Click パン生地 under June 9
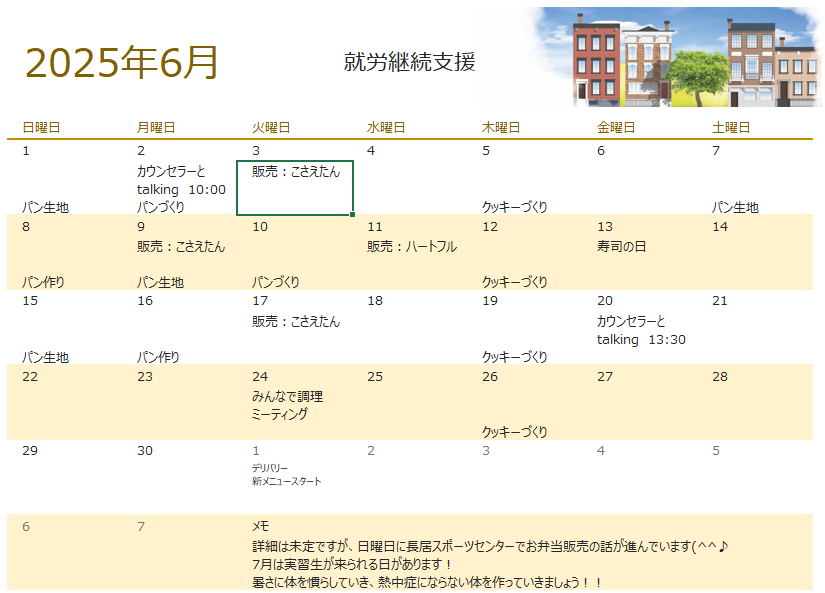This screenshot has width=825, height=593. coord(160,282)
